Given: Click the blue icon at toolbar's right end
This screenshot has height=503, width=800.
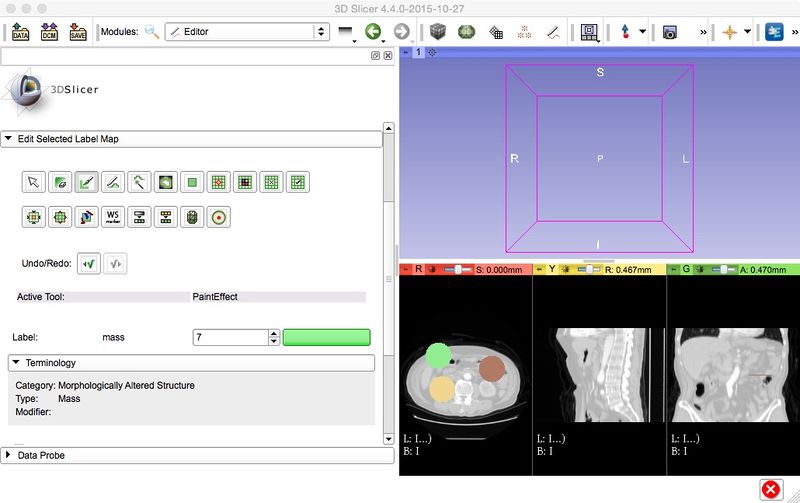Looking at the screenshot, I should 774,32.
